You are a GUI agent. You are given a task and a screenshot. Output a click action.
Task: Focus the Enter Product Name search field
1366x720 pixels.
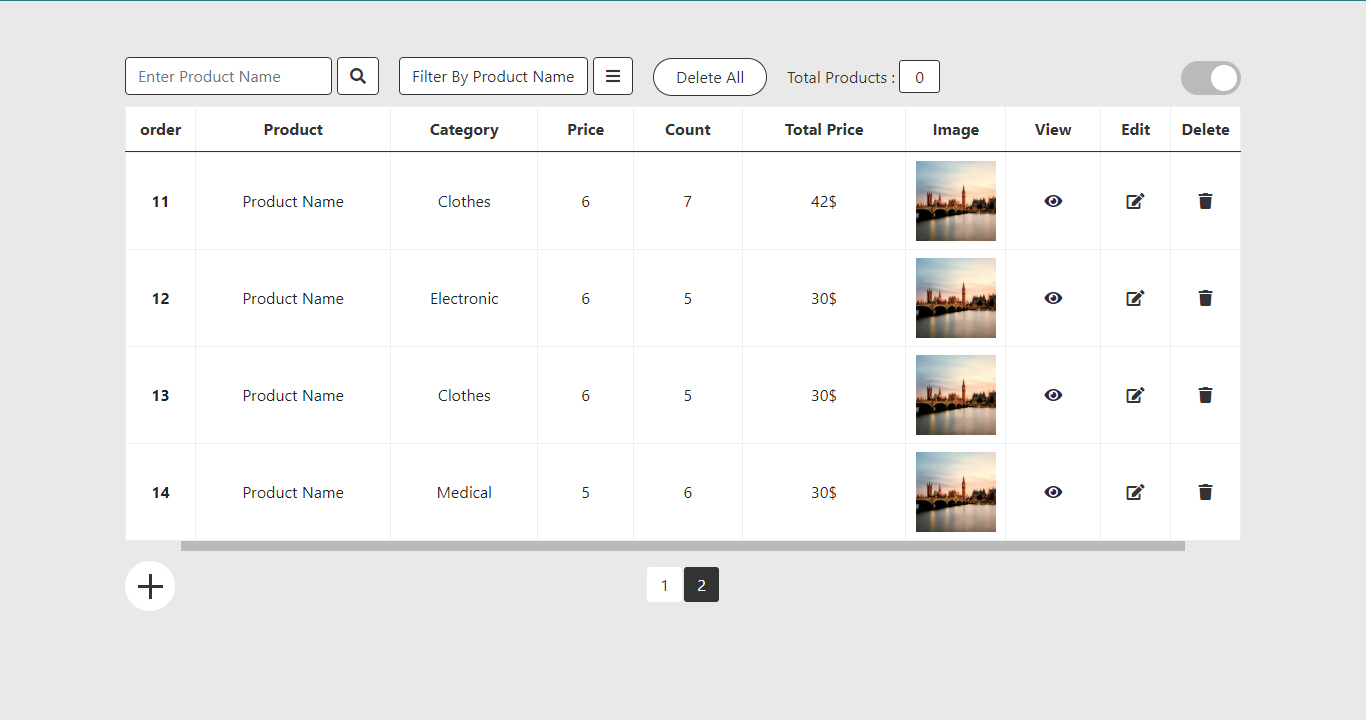pos(228,76)
